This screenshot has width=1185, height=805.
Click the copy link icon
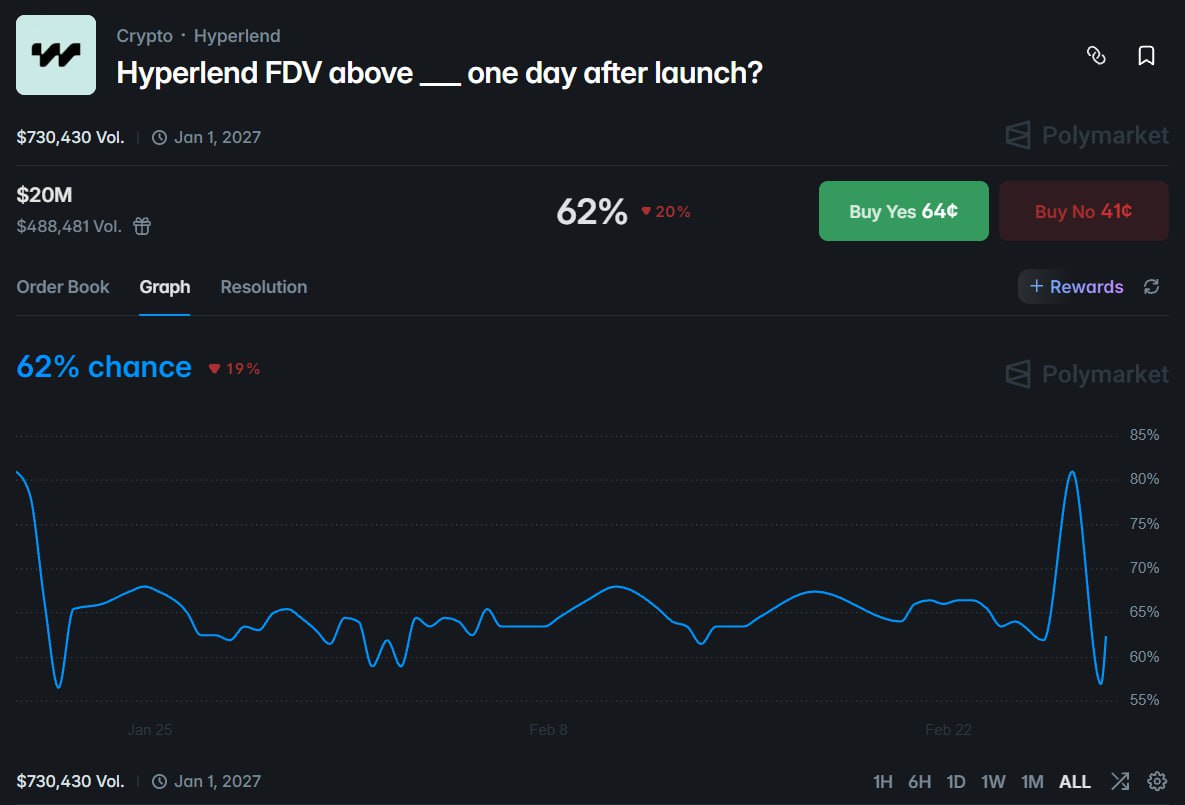[x=1097, y=56]
